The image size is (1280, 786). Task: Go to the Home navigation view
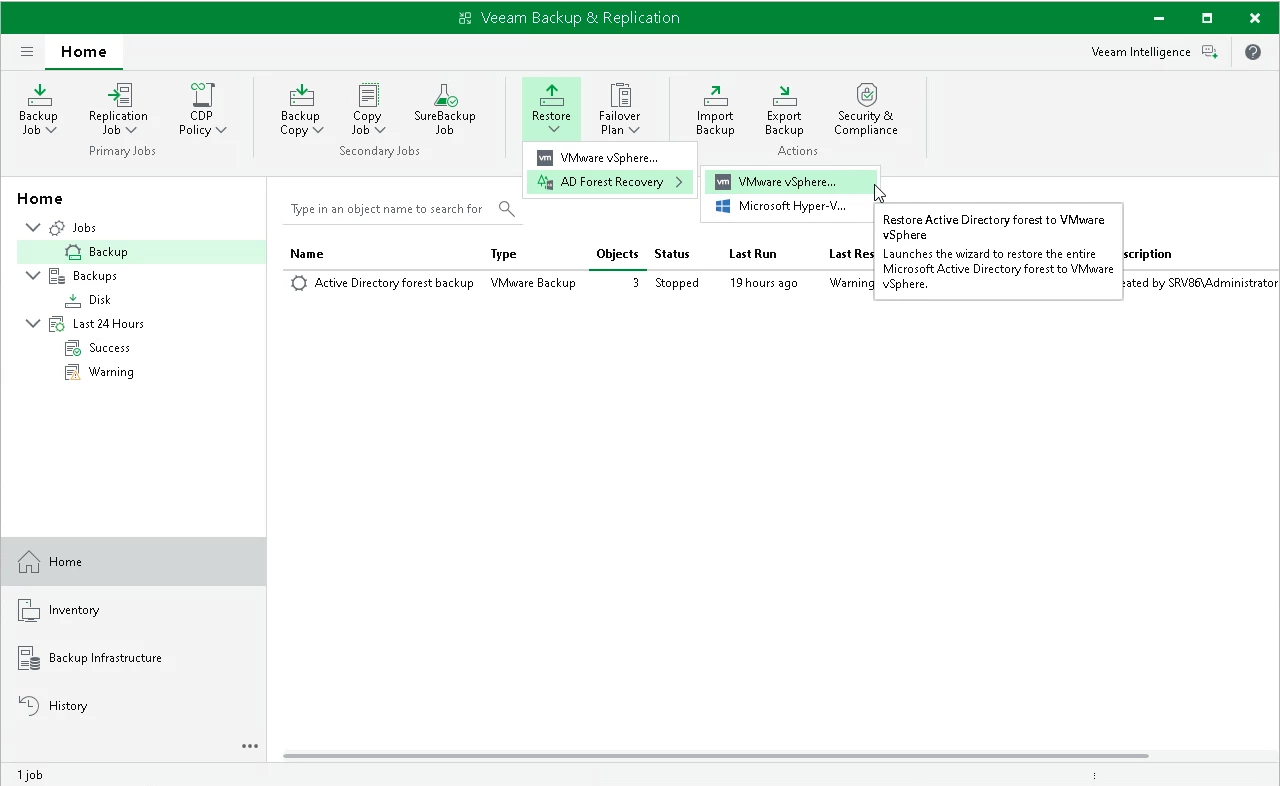click(x=133, y=562)
